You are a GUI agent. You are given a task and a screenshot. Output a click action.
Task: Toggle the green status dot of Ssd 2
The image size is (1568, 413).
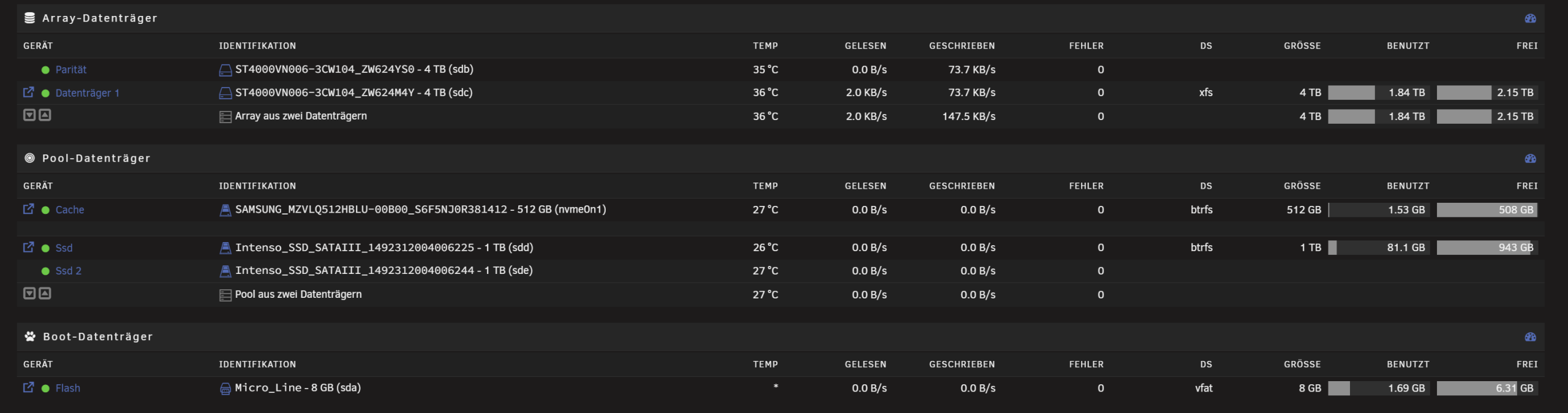[x=45, y=271]
